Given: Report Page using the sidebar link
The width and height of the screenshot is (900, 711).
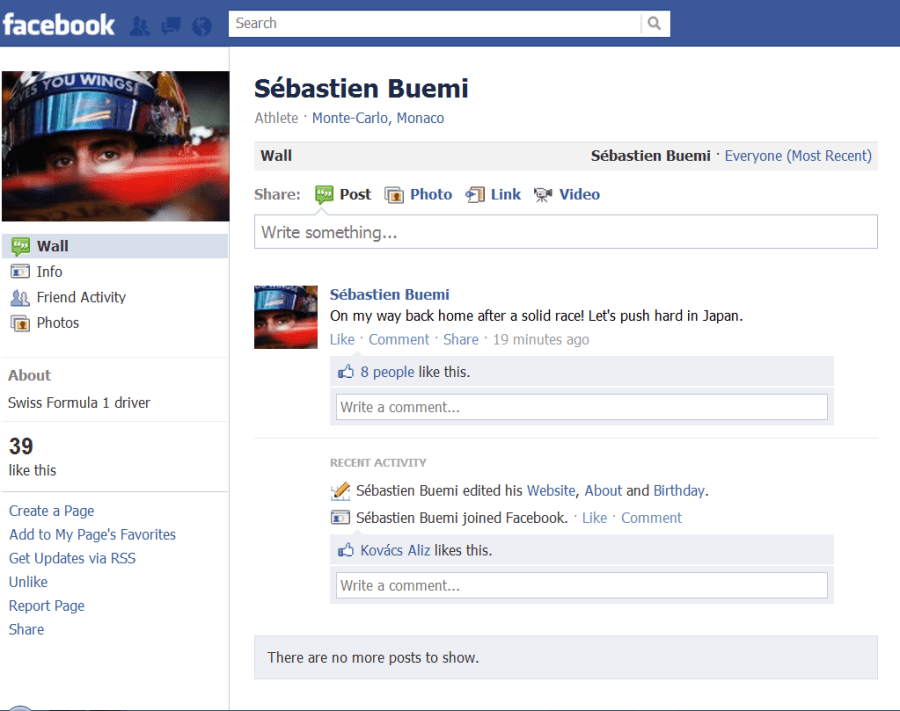Looking at the screenshot, I should point(46,605).
